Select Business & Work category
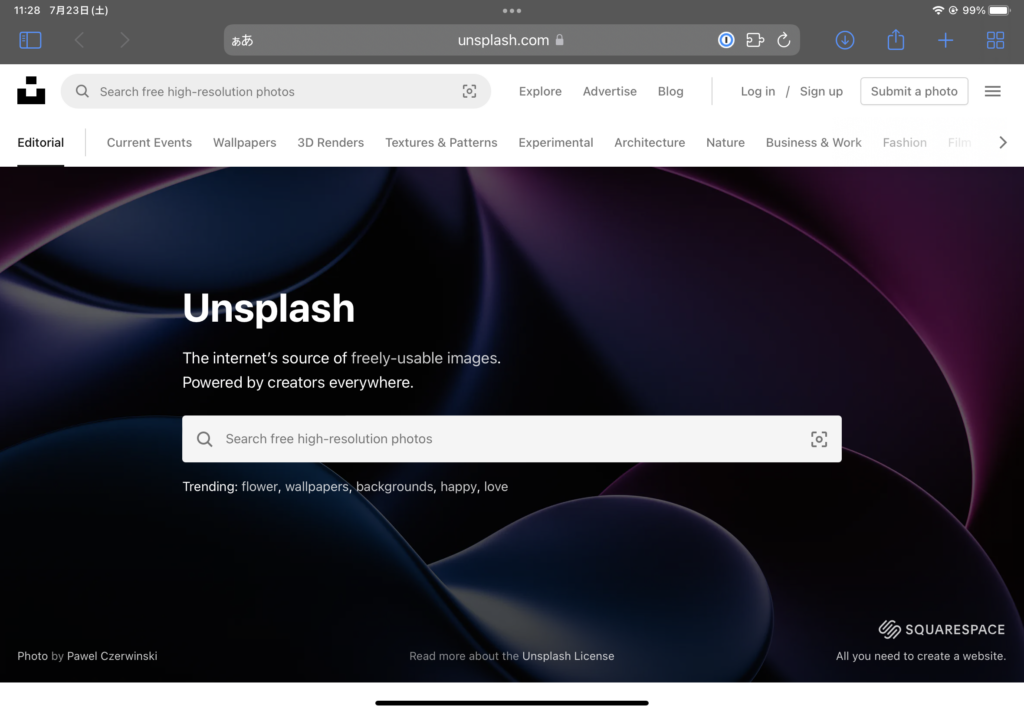The image size is (1024, 712). (813, 142)
